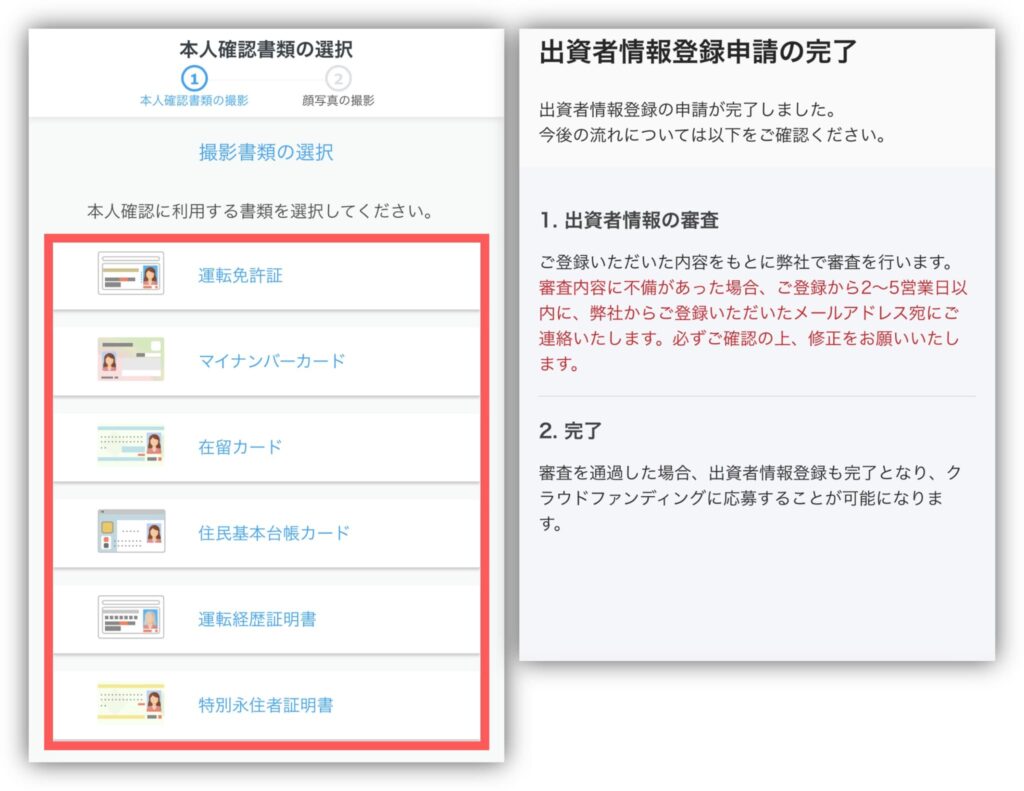
Task: Select the 在留カード text label
Action: pyautogui.click(x=240, y=447)
